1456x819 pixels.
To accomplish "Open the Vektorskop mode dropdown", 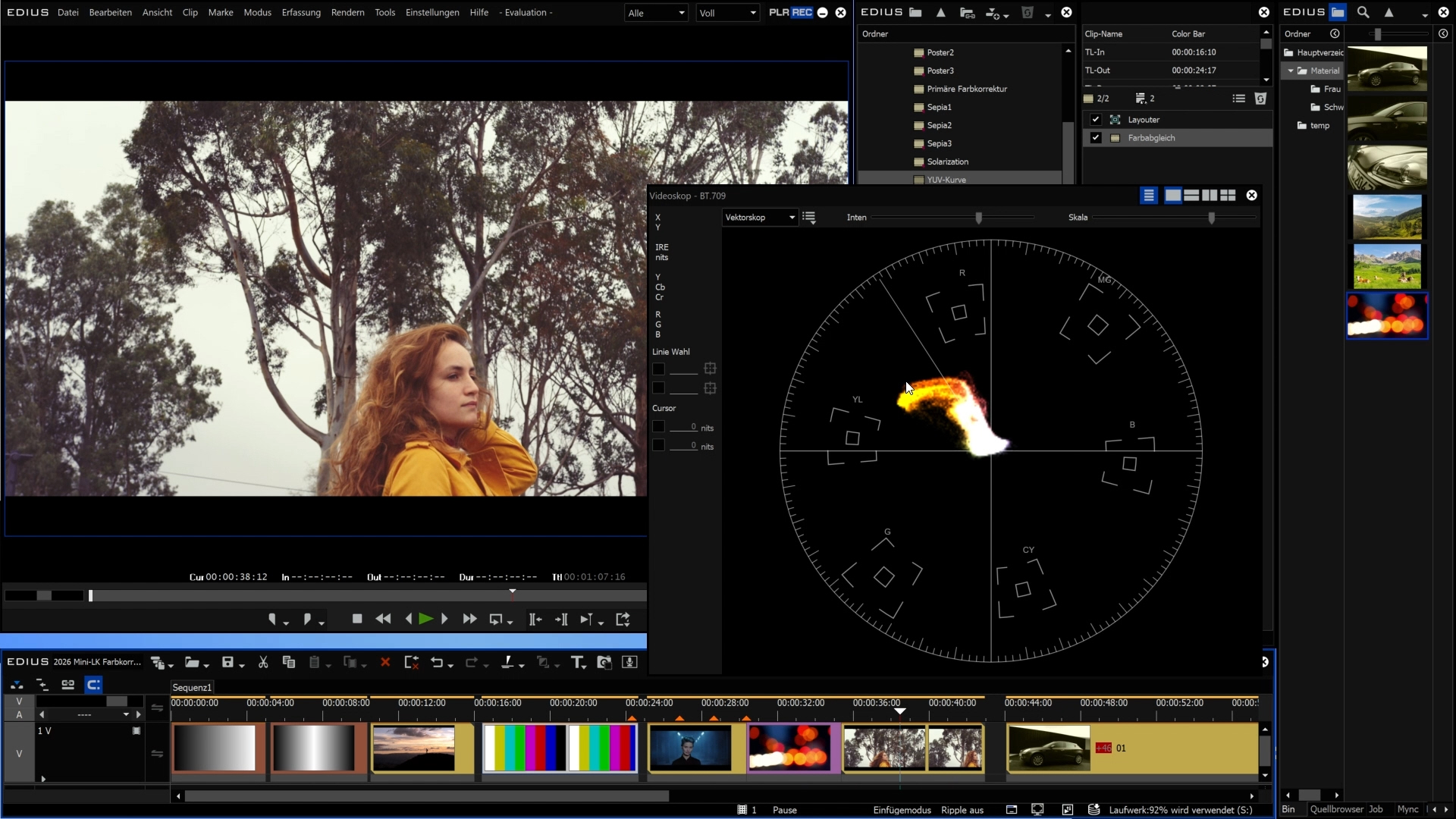I will point(760,218).
